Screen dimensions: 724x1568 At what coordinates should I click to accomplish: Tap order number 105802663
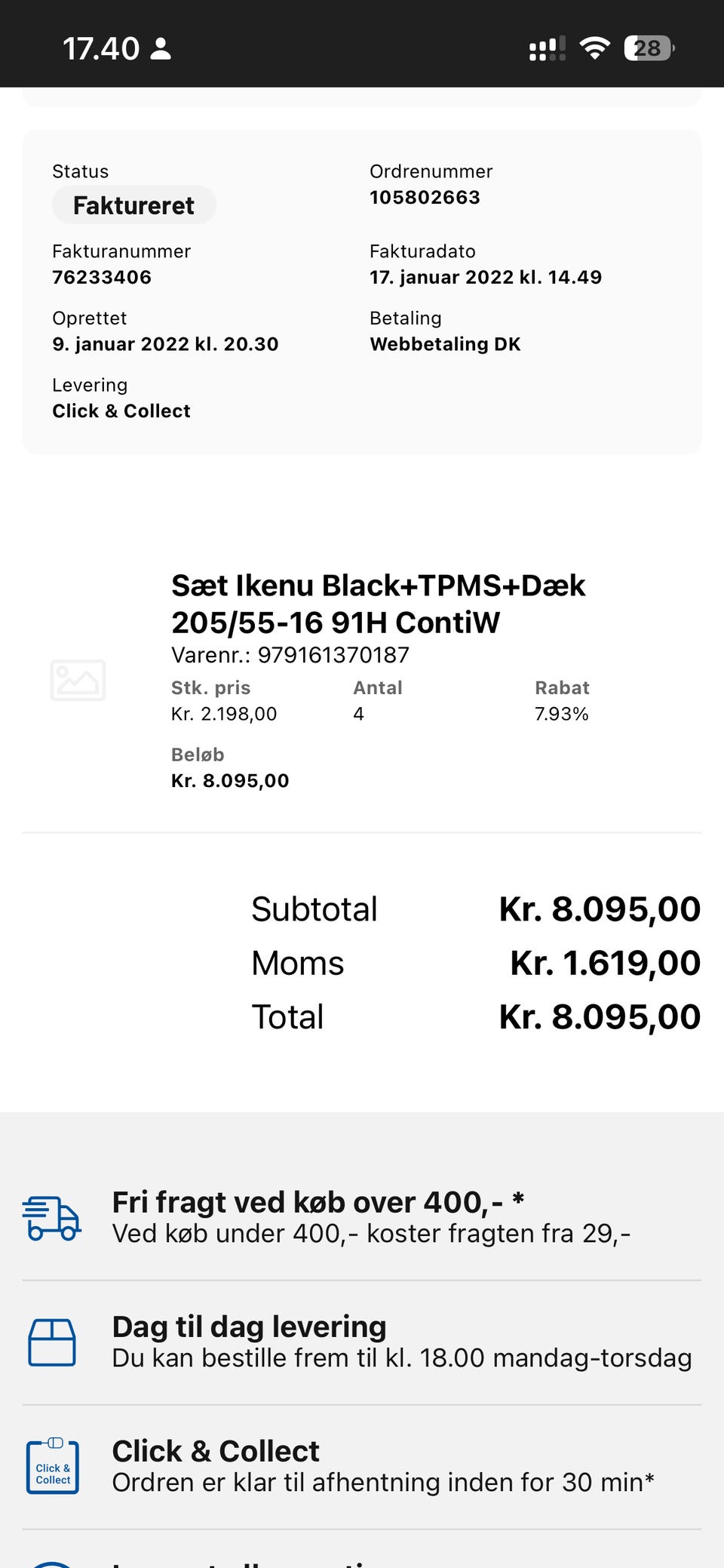coord(425,198)
